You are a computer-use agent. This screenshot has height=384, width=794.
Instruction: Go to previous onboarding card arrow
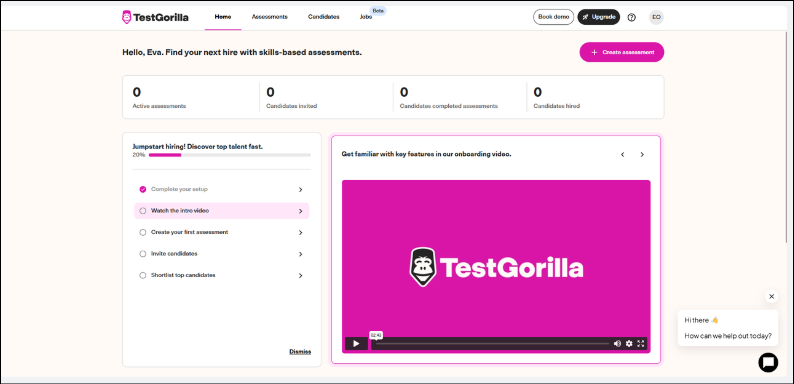[x=623, y=155]
